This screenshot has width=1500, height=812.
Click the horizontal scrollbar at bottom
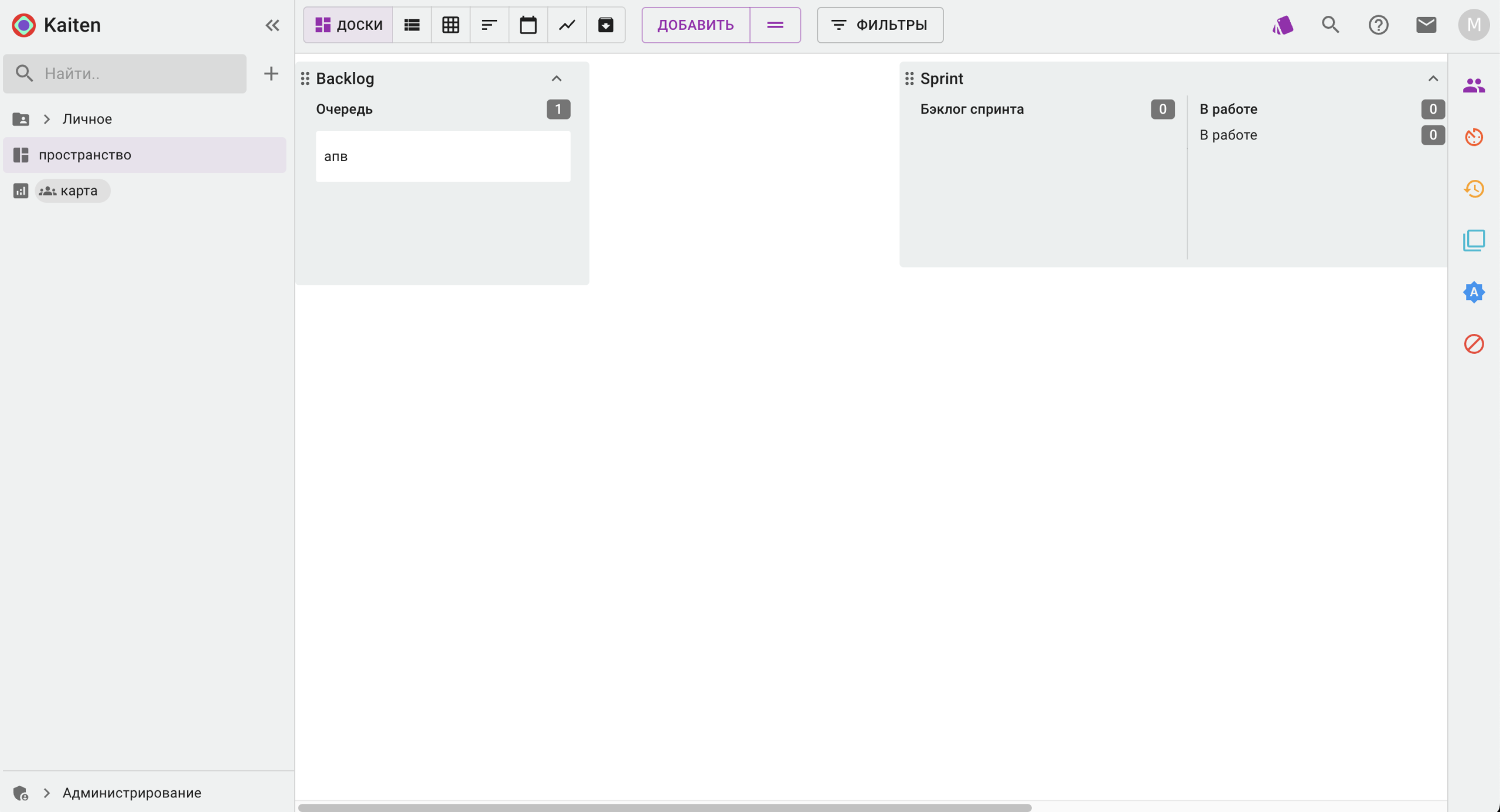click(x=664, y=807)
